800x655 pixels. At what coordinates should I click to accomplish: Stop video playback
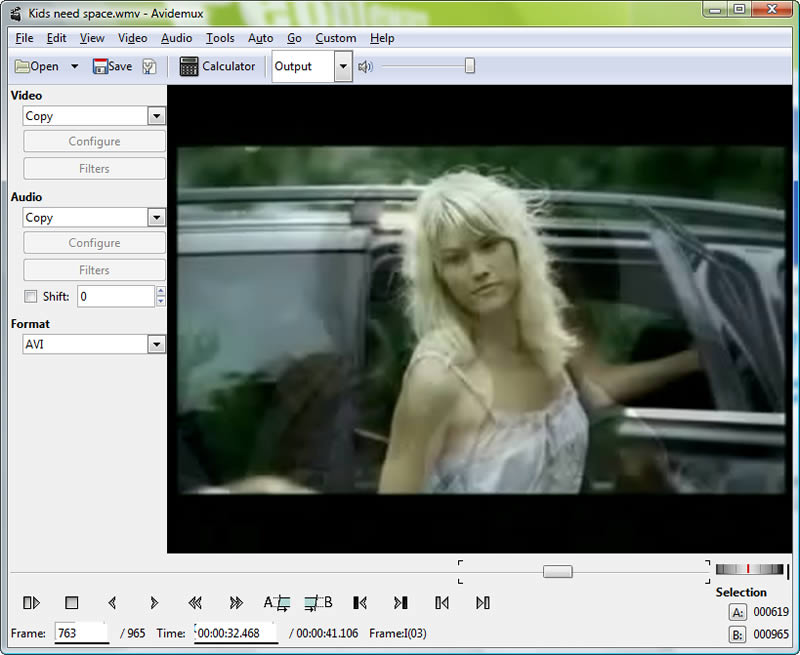click(x=71, y=603)
